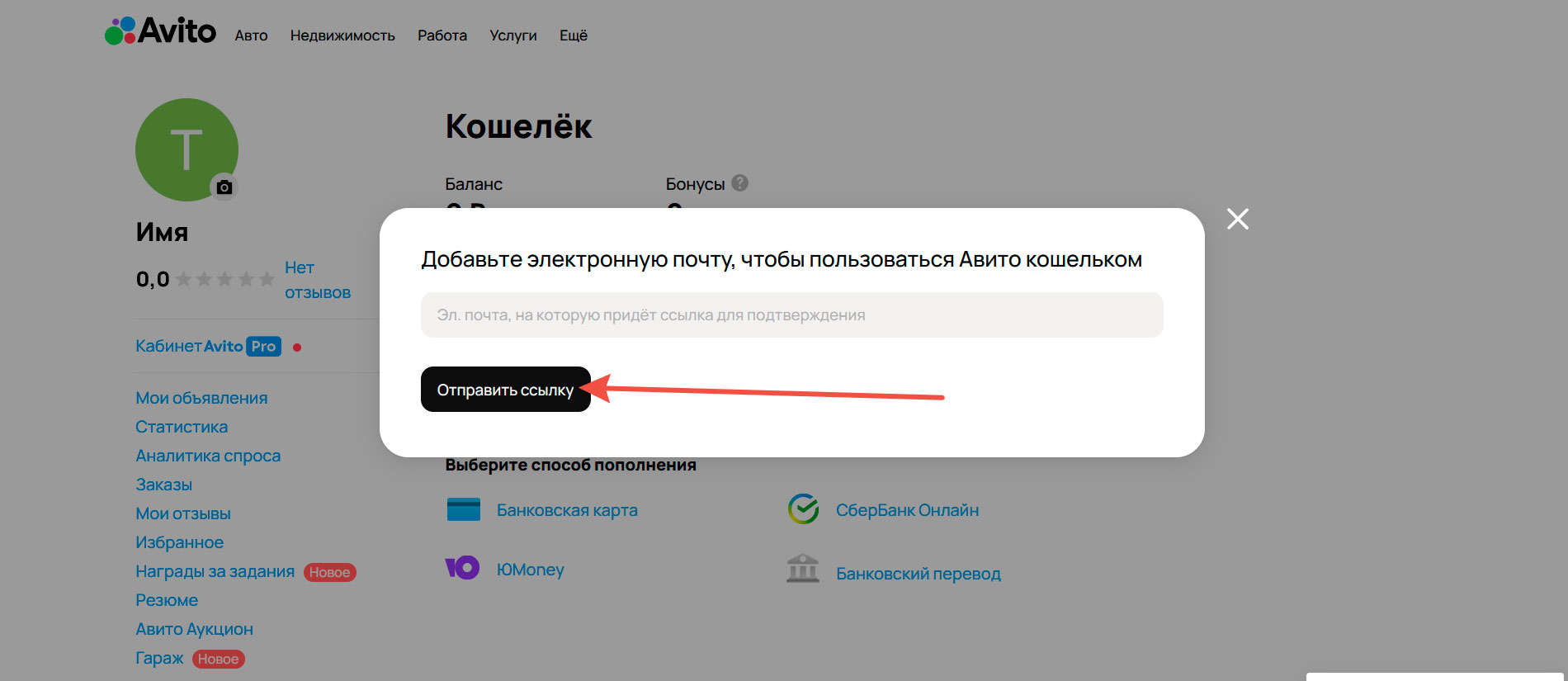This screenshot has height=681, width=1568.
Task: Click the 0,0 rating value
Action: point(153,280)
